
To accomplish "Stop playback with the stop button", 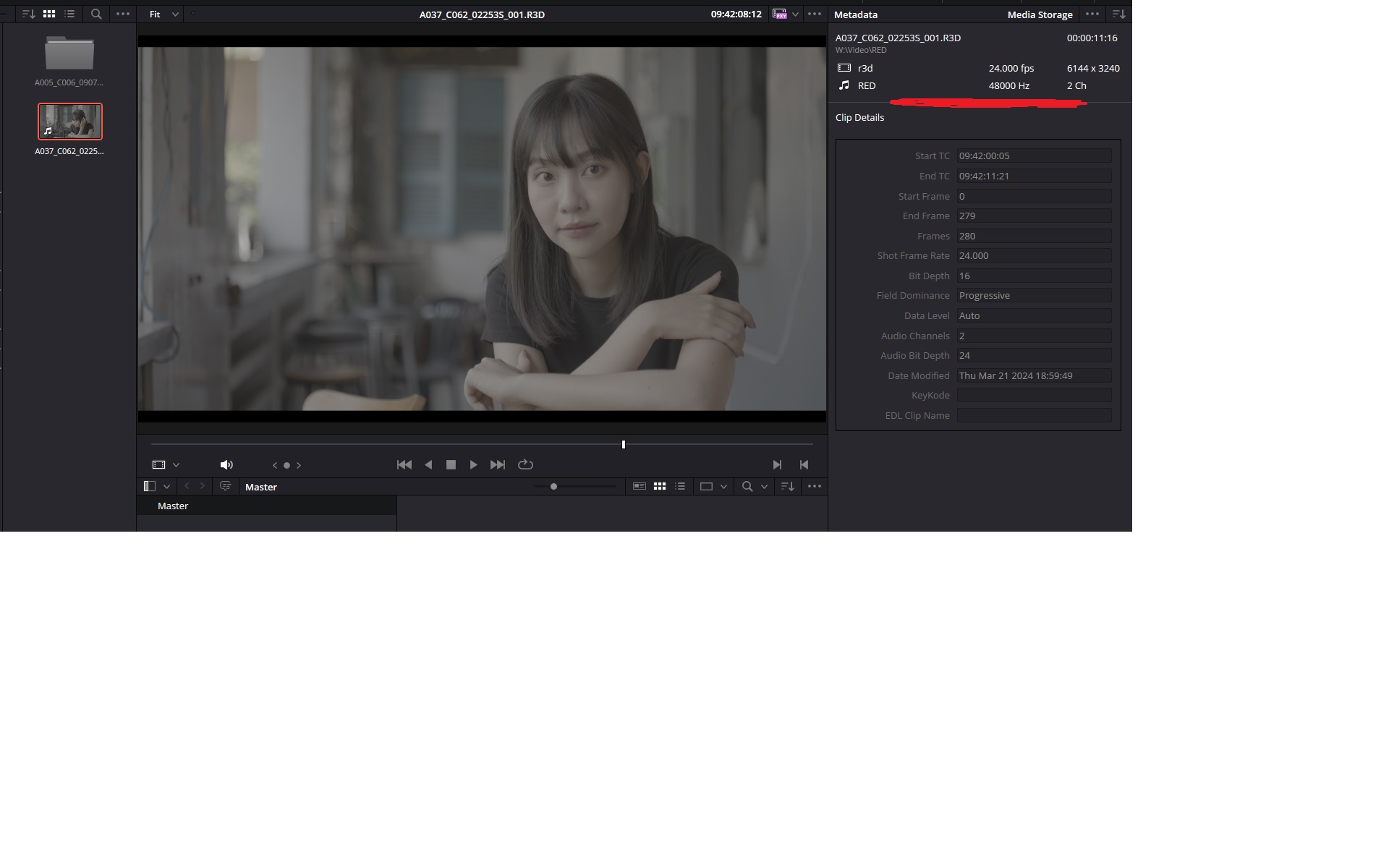I will [x=451, y=464].
